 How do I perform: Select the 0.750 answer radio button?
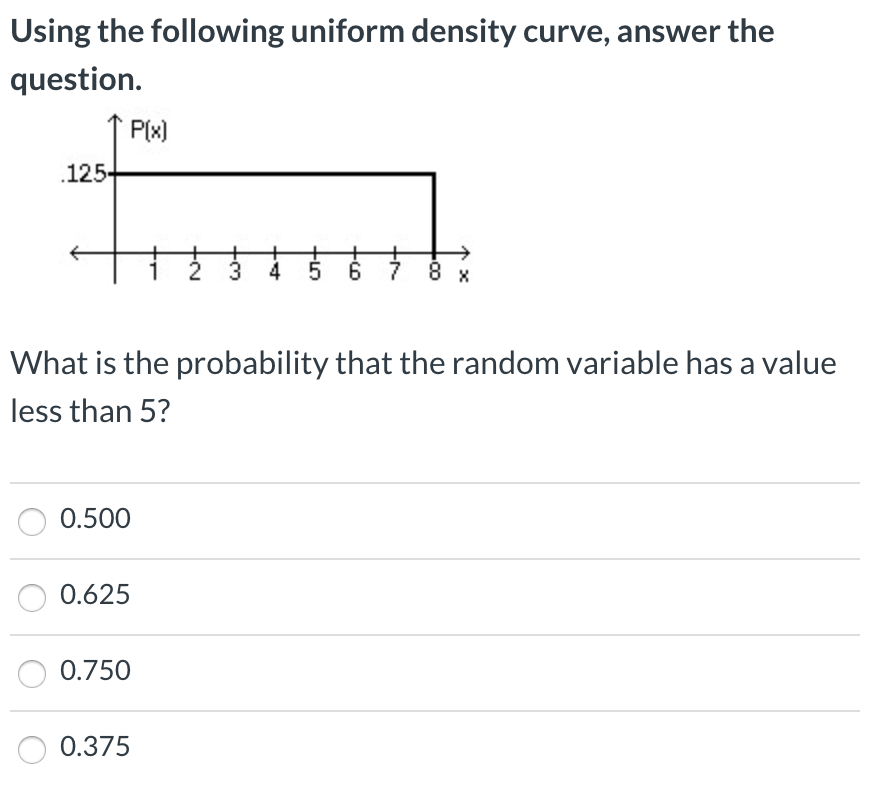tap(31, 671)
